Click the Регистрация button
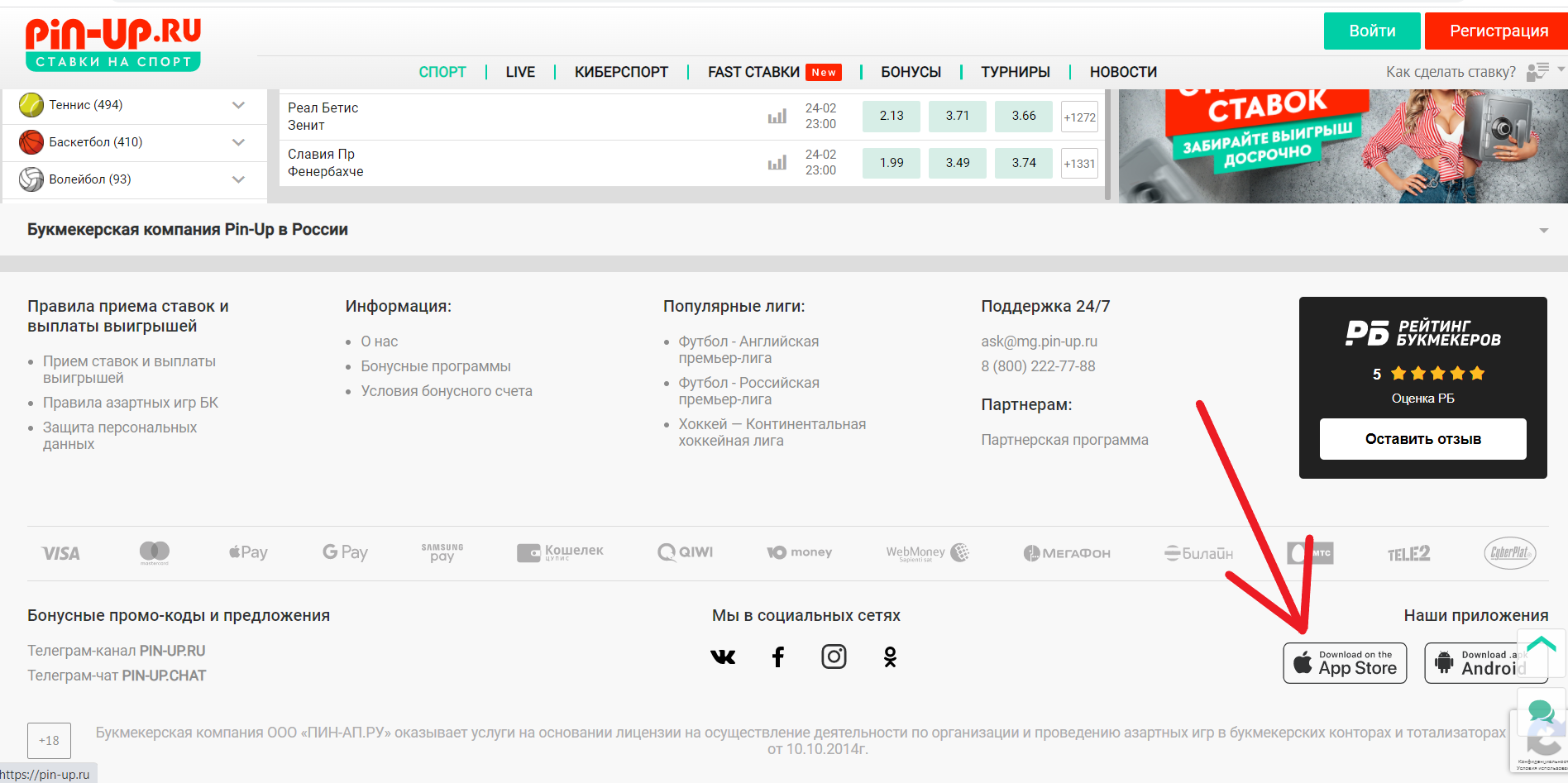The width and height of the screenshot is (1568, 783). [x=1499, y=31]
